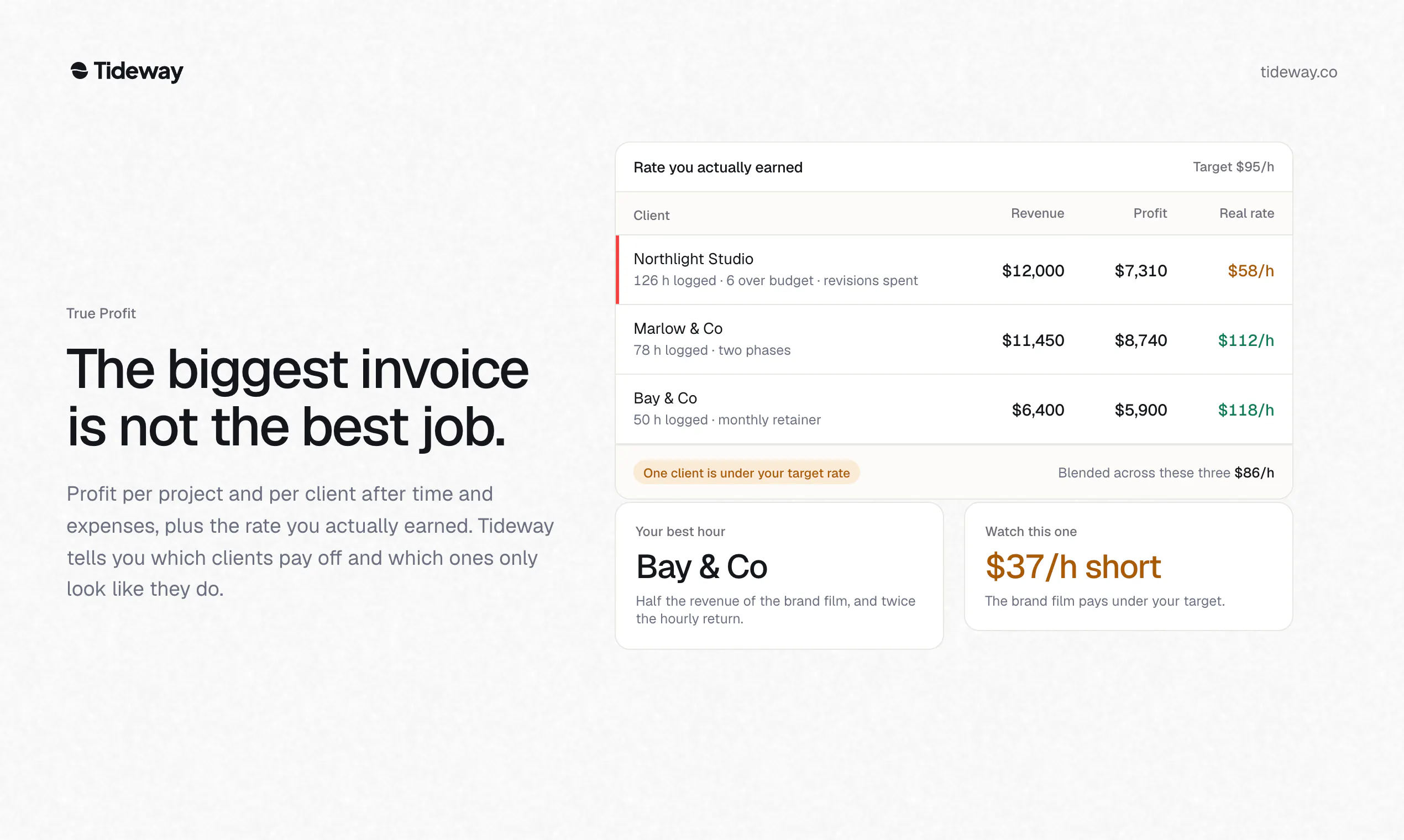Click '50 h logged · monthly retainer' note

[x=726, y=420]
